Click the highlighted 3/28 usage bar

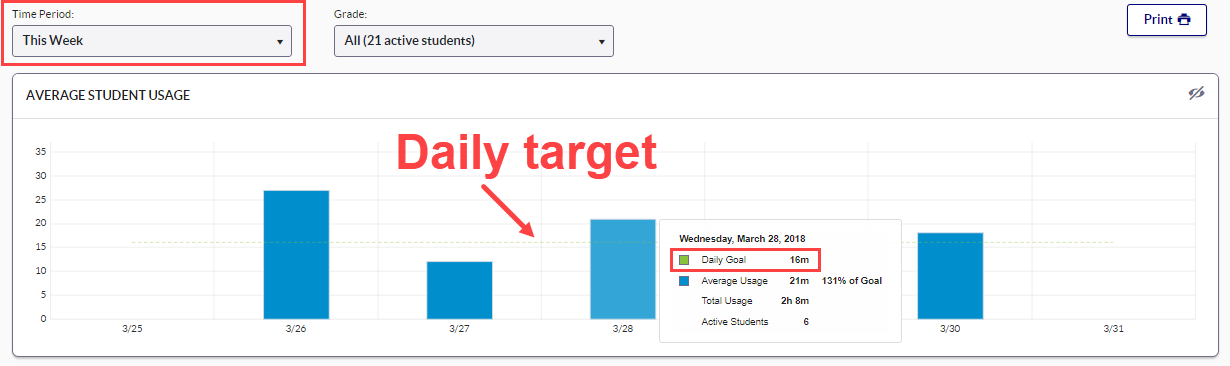coord(624,269)
